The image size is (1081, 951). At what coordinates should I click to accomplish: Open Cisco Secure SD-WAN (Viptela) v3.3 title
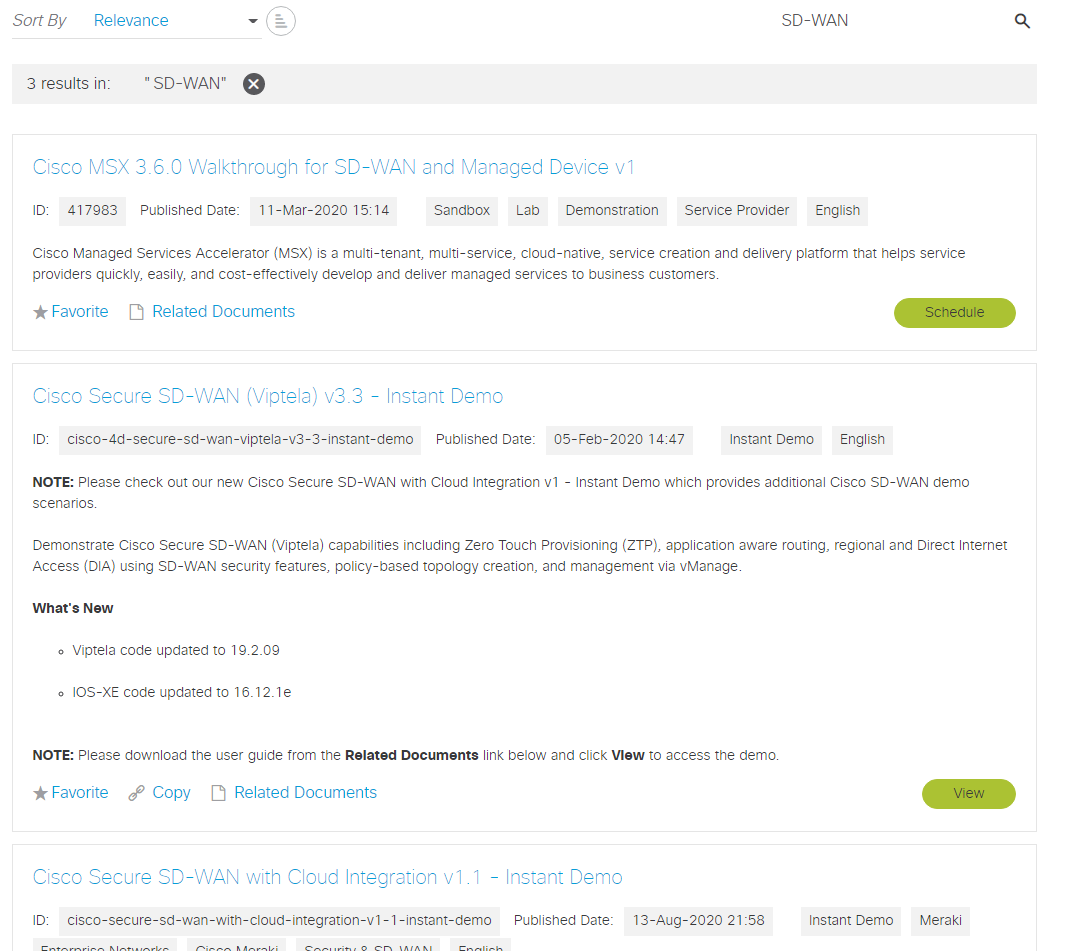pos(267,396)
